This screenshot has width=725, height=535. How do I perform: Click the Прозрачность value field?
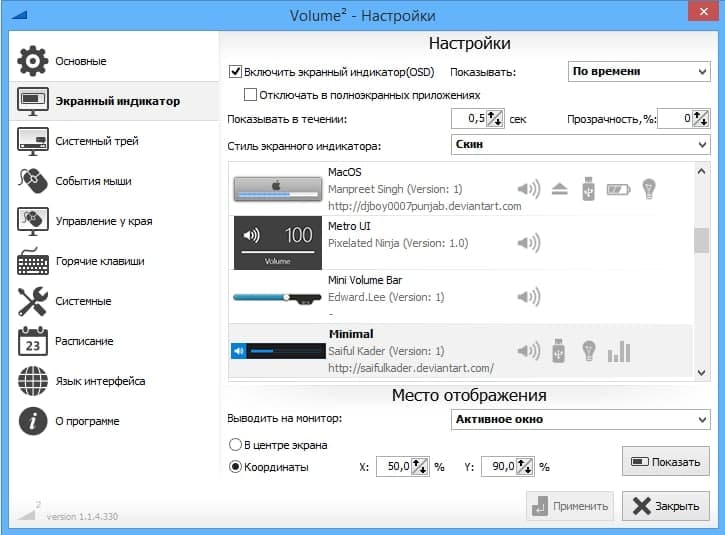pos(675,119)
